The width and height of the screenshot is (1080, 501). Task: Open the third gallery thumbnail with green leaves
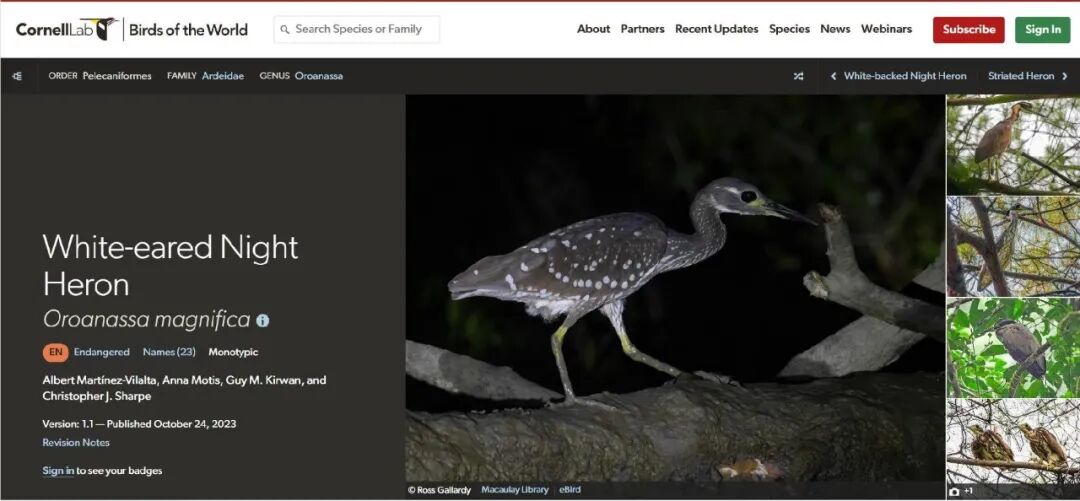[x=1013, y=348]
